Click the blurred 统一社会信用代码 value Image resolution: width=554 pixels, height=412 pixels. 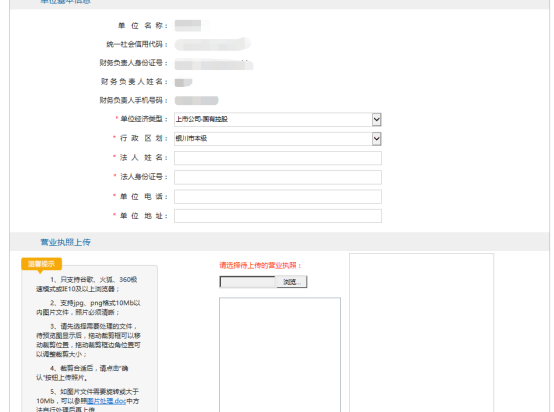(213, 44)
